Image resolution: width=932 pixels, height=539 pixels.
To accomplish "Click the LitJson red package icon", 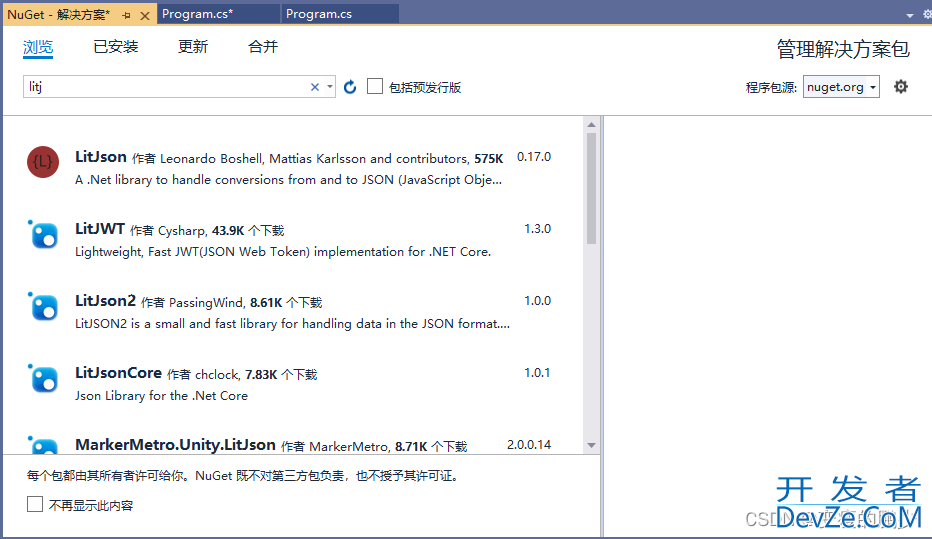I will coord(43,162).
